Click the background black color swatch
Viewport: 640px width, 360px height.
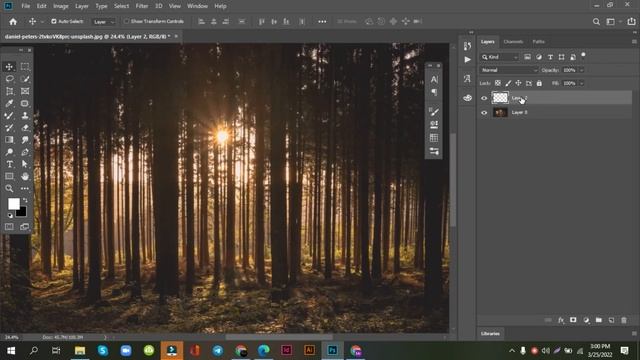[22, 212]
